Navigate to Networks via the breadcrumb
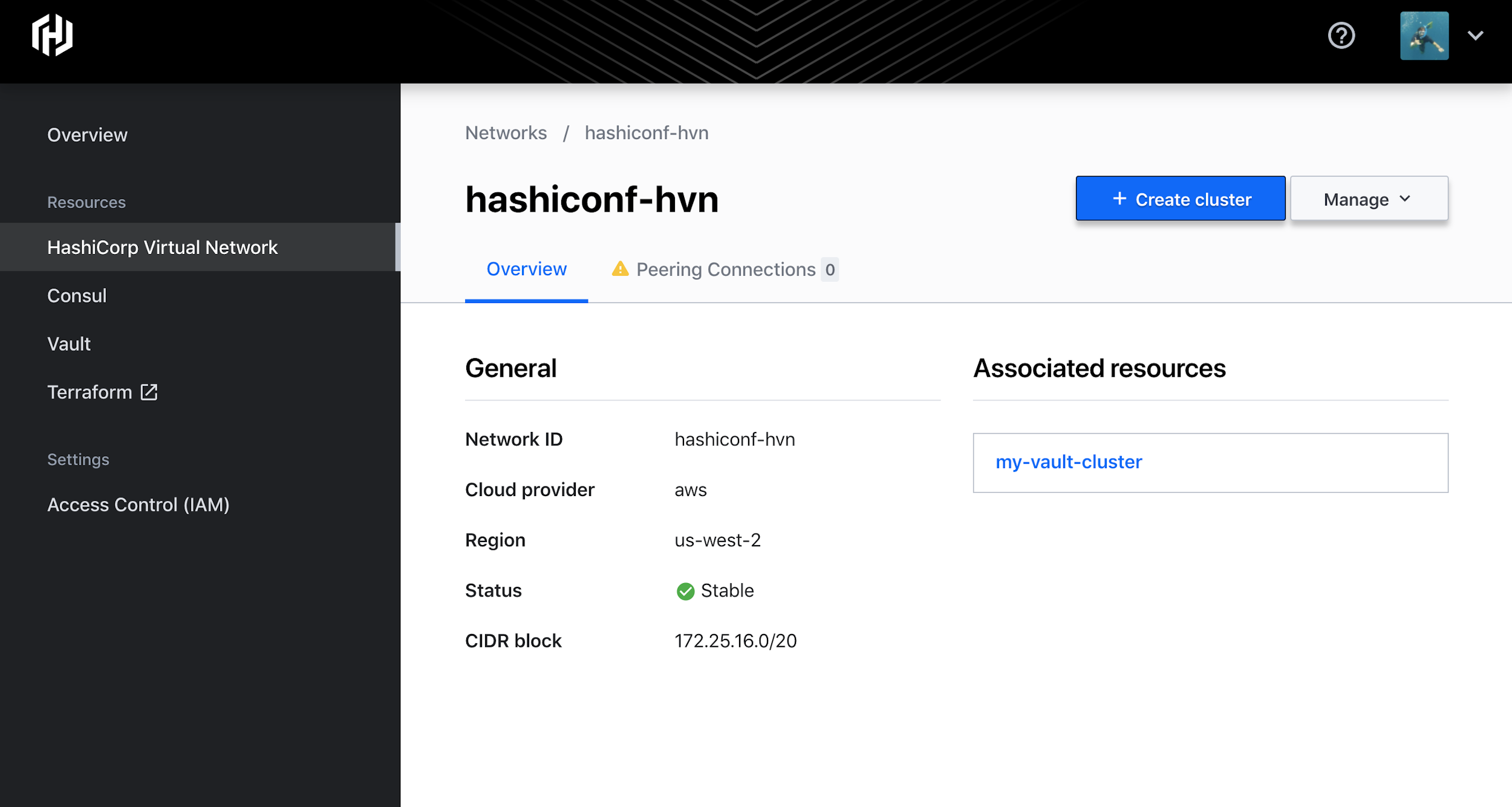The image size is (1512, 807). click(506, 132)
